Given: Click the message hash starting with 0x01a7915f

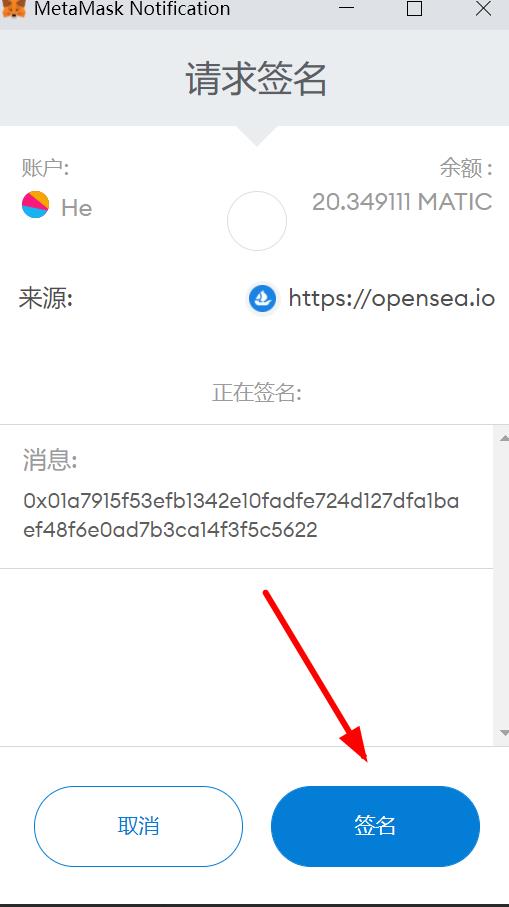Looking at the screenshot, I should [x=241, y=515].
